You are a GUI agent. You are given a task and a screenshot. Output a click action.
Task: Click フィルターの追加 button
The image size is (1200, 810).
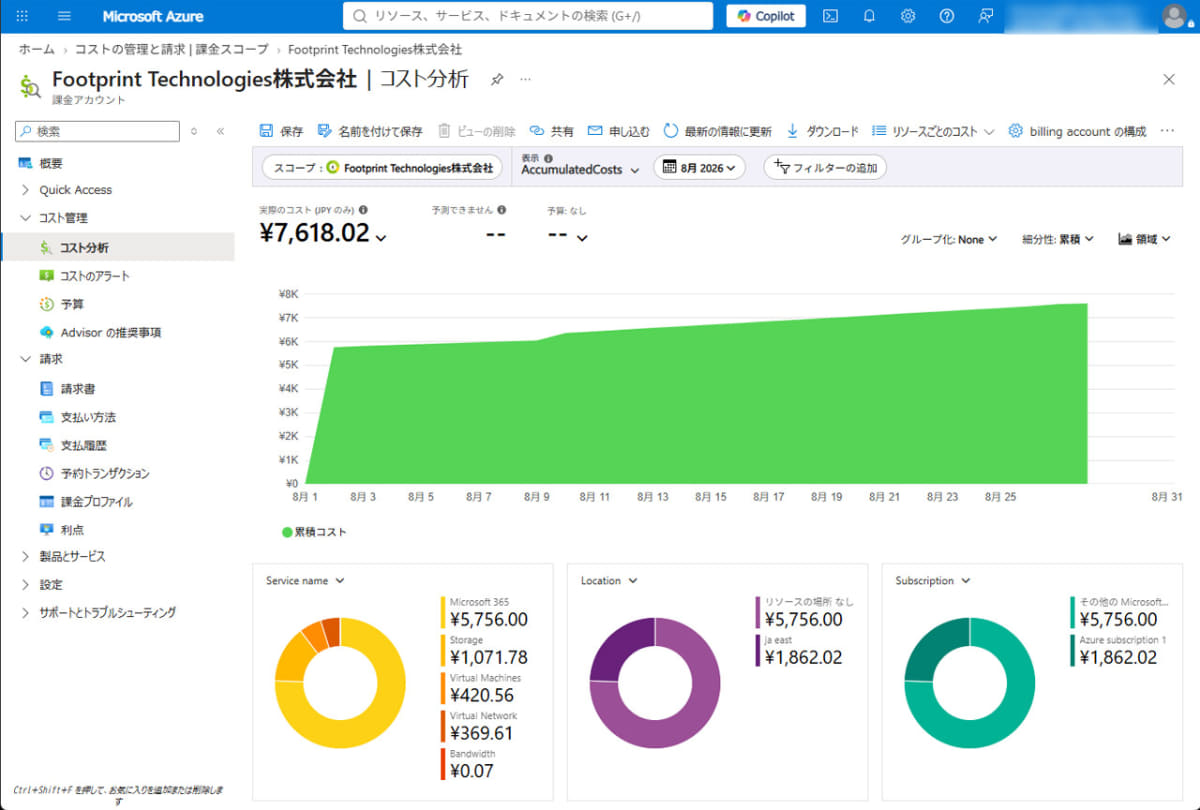pos(825,168)
